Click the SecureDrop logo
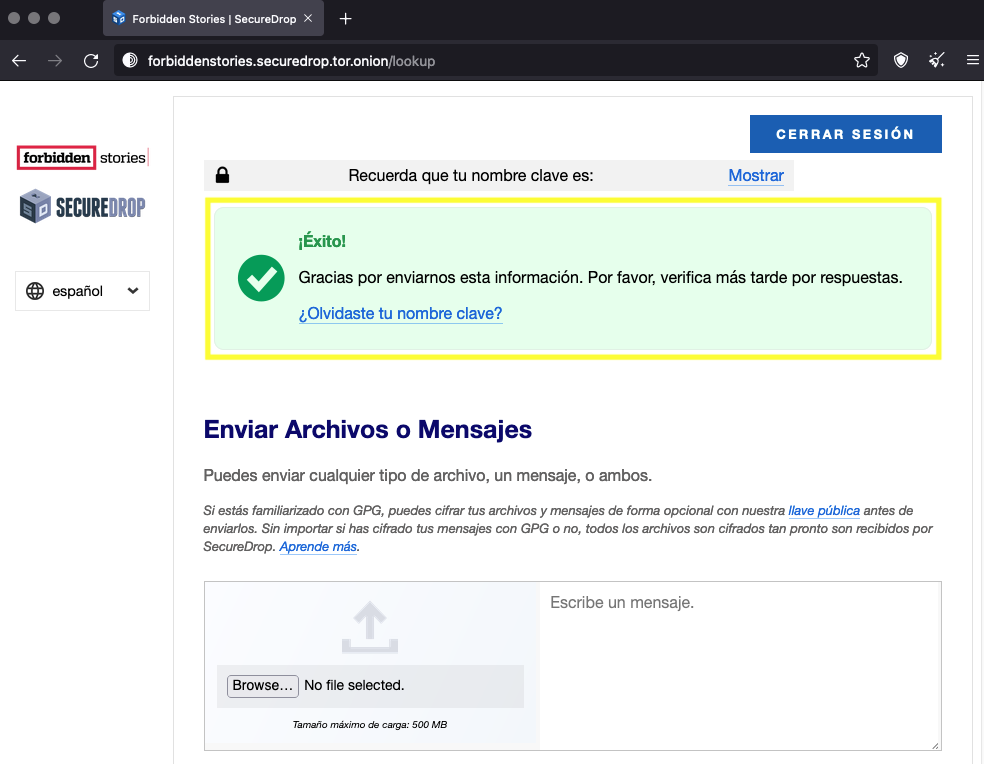The image size is (984, 764). click(83, 206)
